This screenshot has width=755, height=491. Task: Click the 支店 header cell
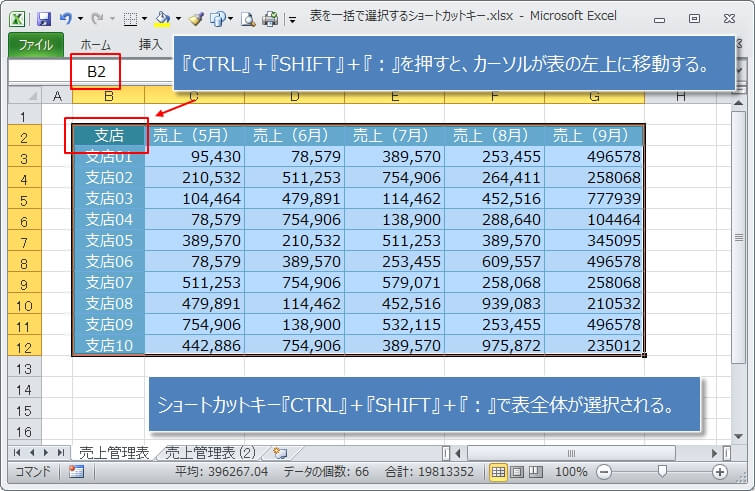pyautogui.click(x=109, y=135)
